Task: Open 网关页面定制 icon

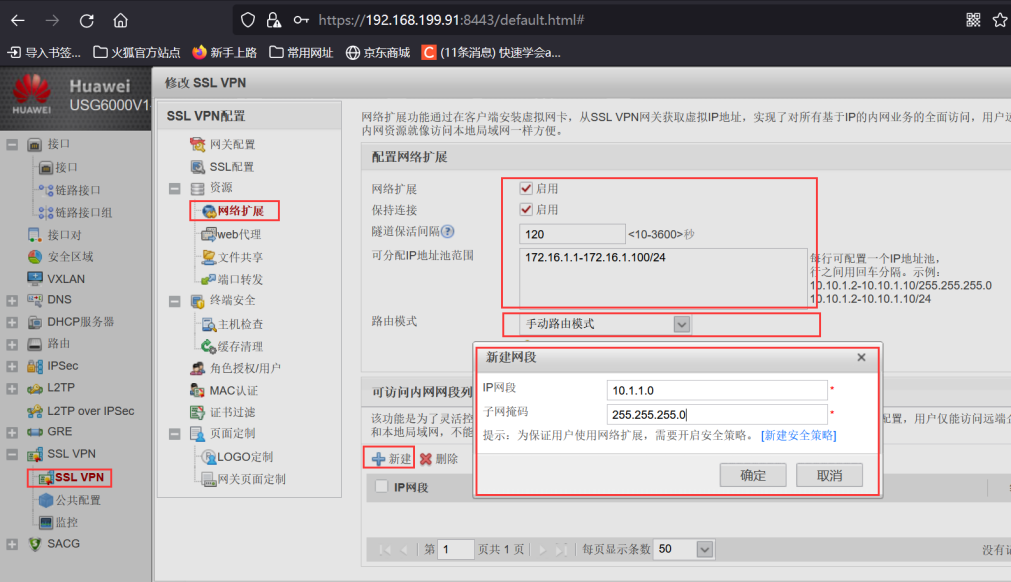Action: [x=209, y=480]
